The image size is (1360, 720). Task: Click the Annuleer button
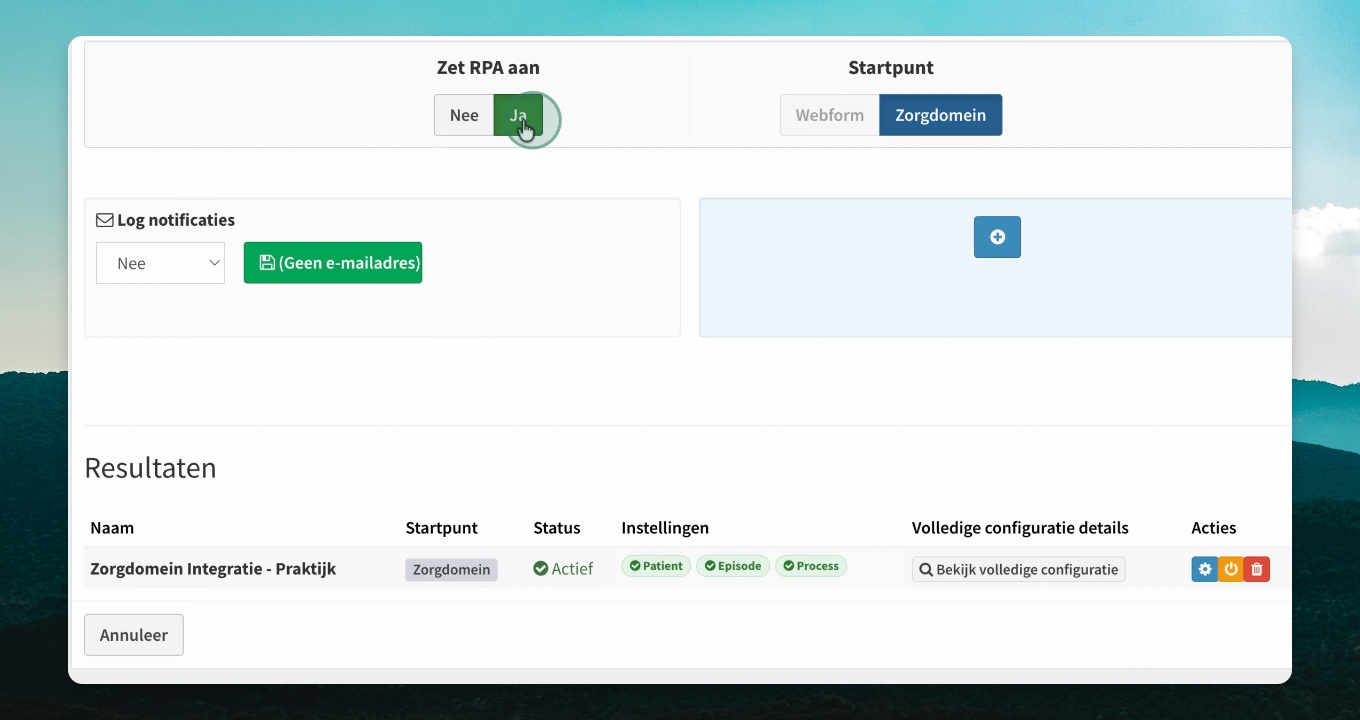(x=134, y=635)
